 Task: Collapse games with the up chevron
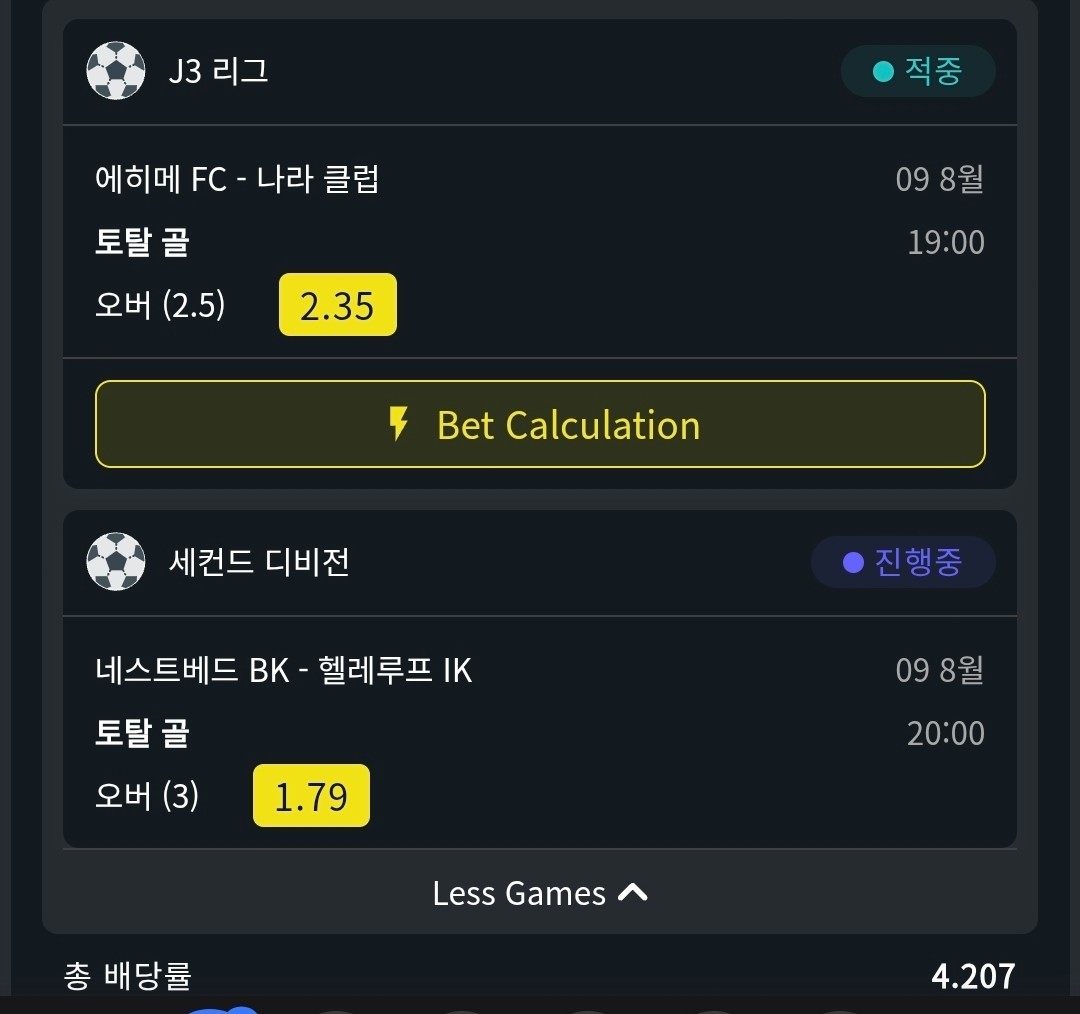coord(632,893)
